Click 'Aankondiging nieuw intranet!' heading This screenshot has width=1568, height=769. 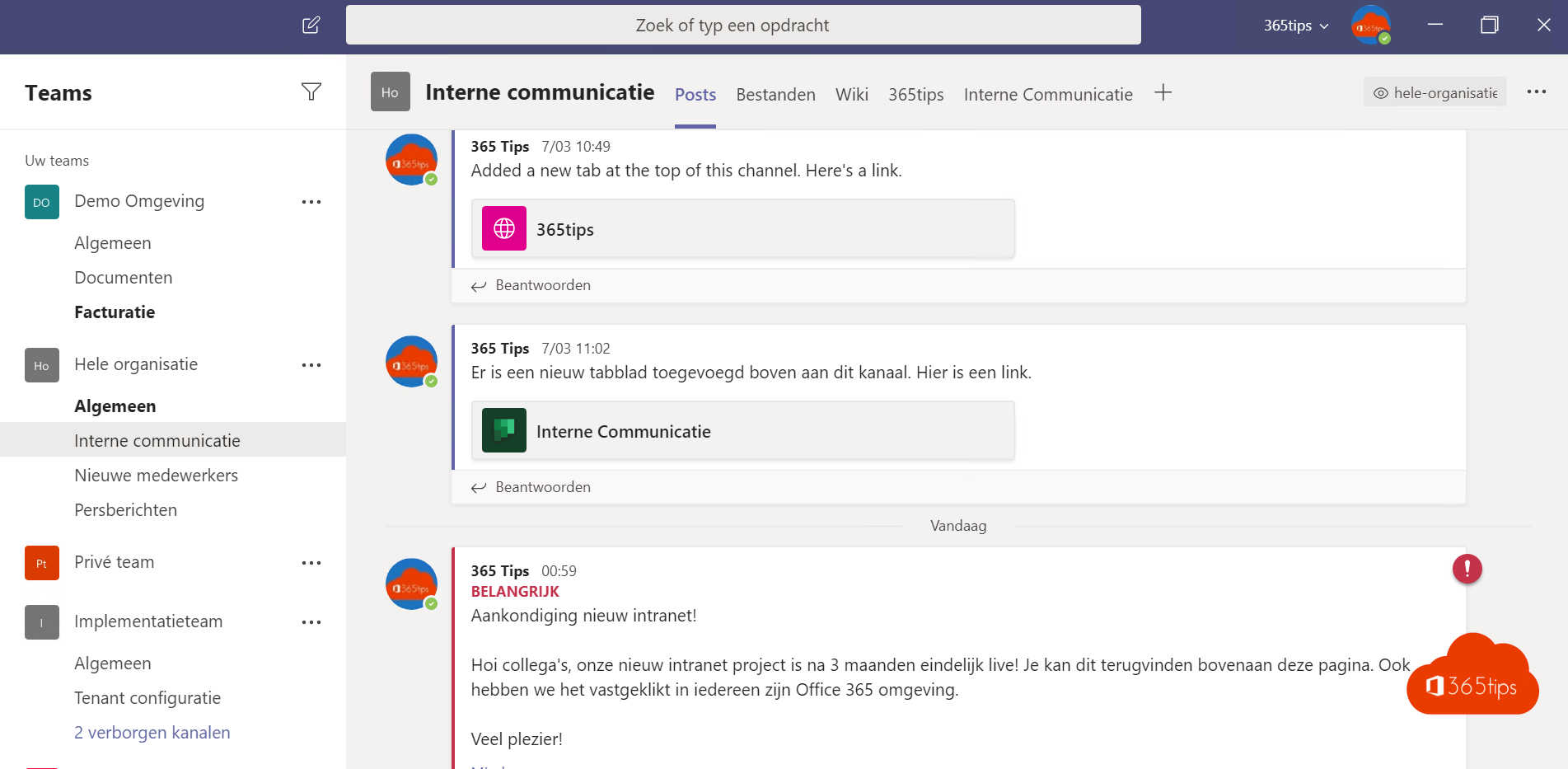click(x=583, y=616)
